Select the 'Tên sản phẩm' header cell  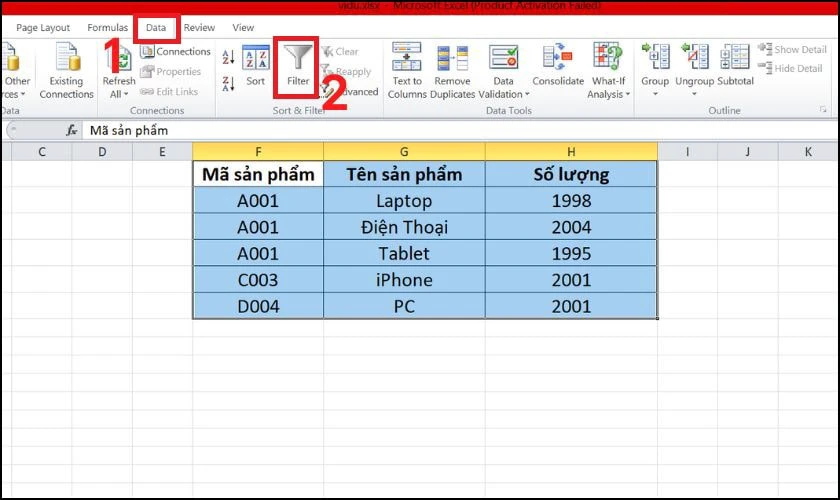click(x=404, y=174)
